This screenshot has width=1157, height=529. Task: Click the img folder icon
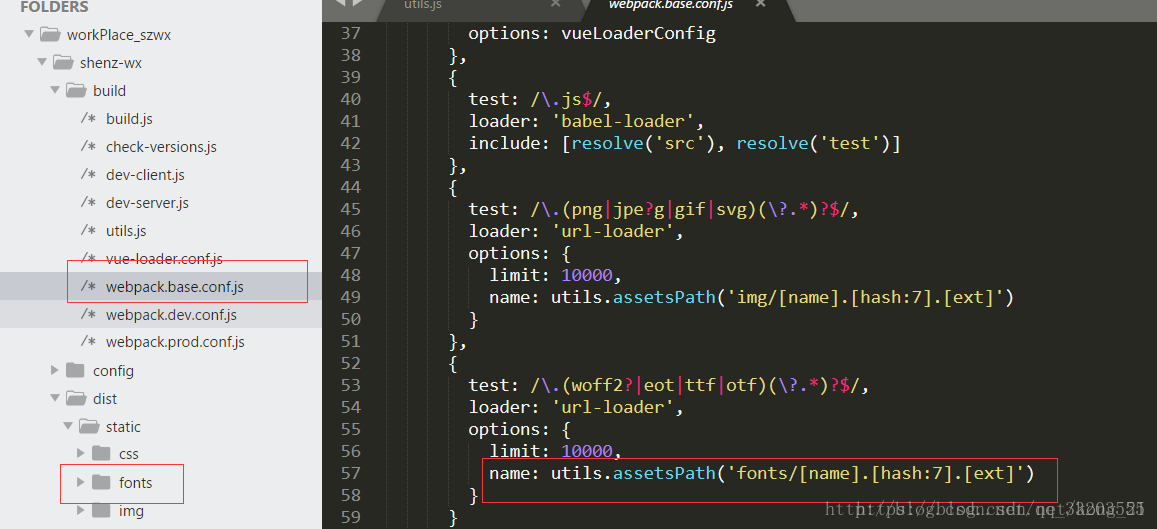point(102,511)
